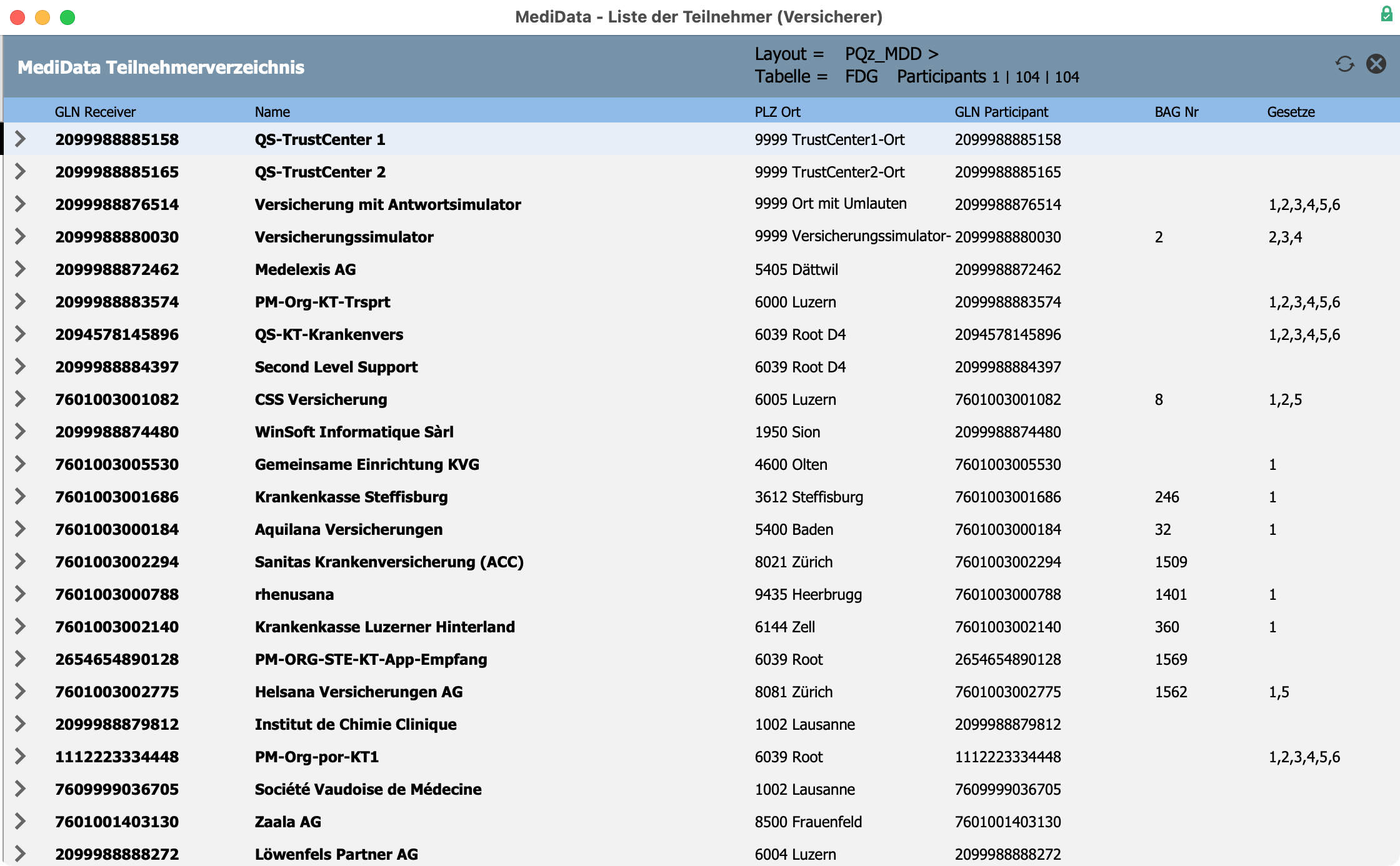Click BAG Nr 8 for CSS Versicherung
This screenshot has height=866, width=1400.
[1159, 399]
